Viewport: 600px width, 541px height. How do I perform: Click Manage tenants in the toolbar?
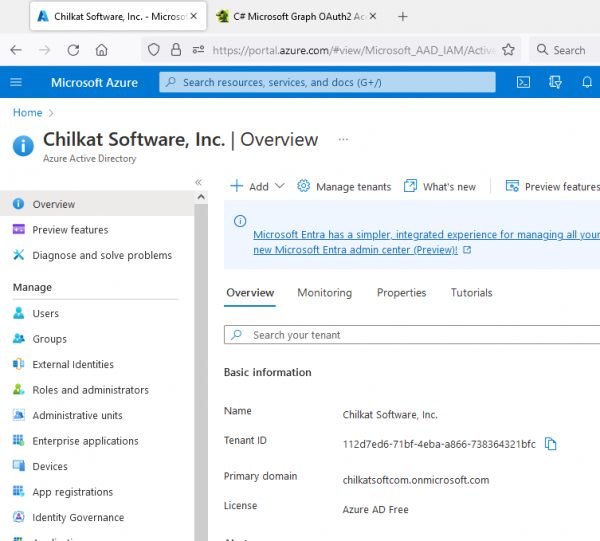pyautogui.click(x=344, y=186)
